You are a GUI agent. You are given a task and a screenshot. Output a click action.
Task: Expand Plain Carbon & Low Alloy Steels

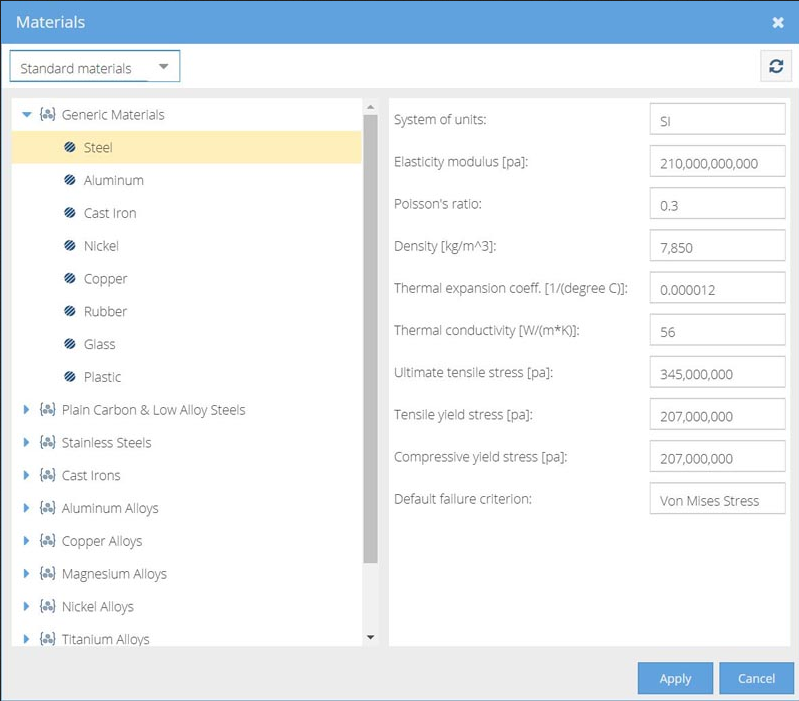click(x=27, y=410)
